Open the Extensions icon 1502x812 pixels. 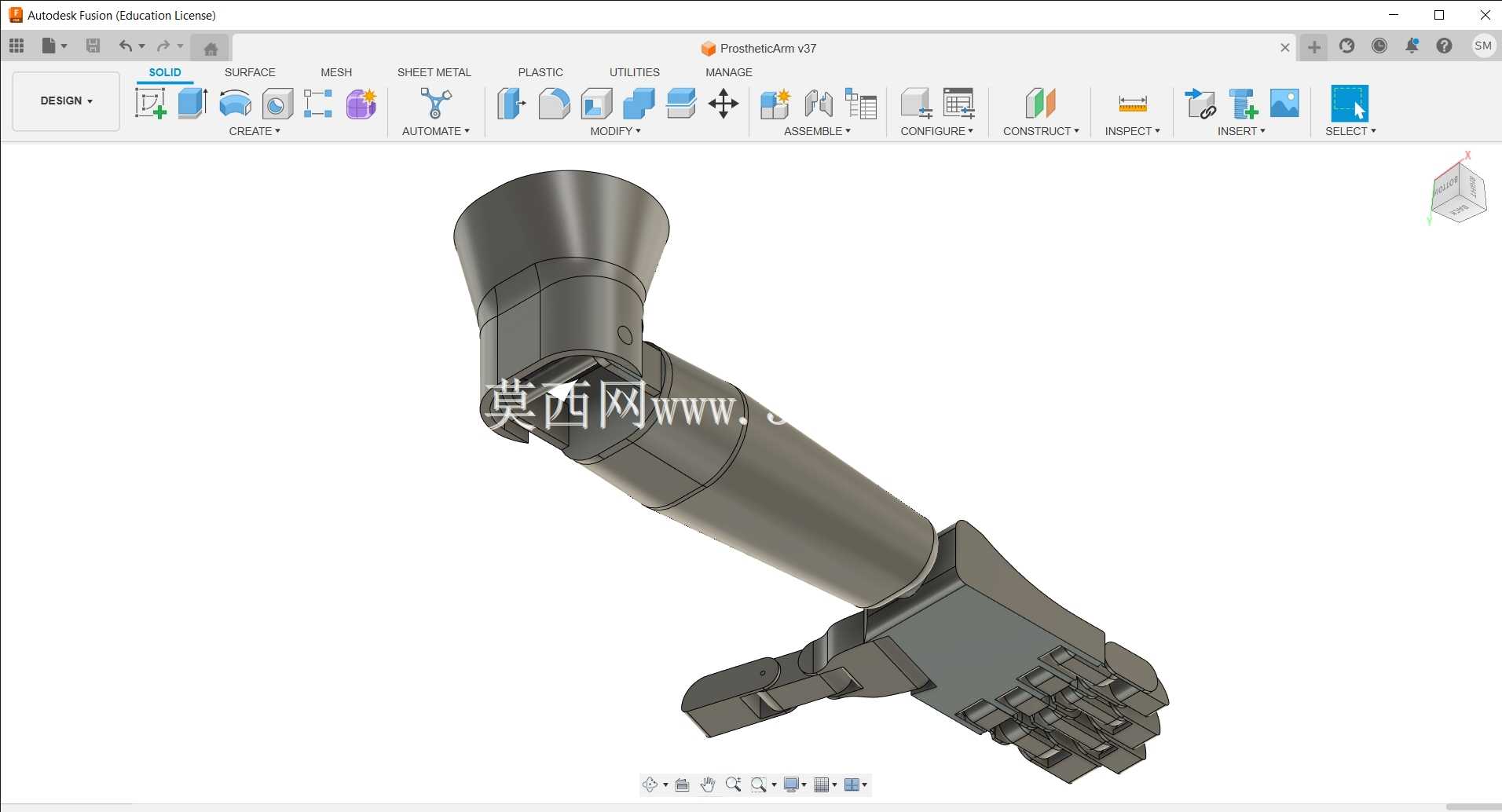pyautogui.click(x=1347, y=46)
